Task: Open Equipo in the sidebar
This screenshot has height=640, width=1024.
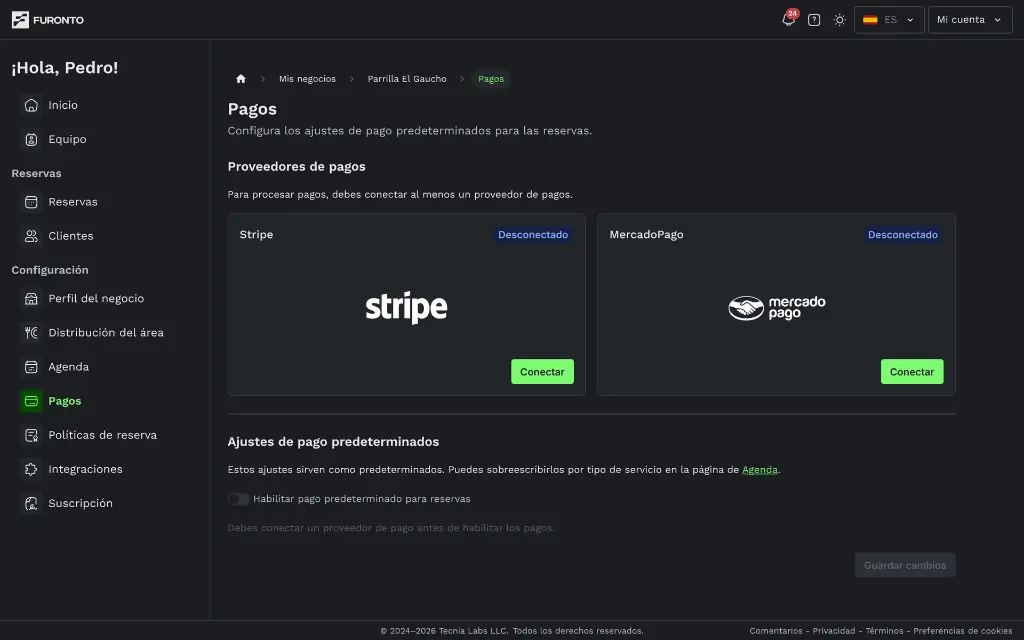Action: [x=67, y=139]
